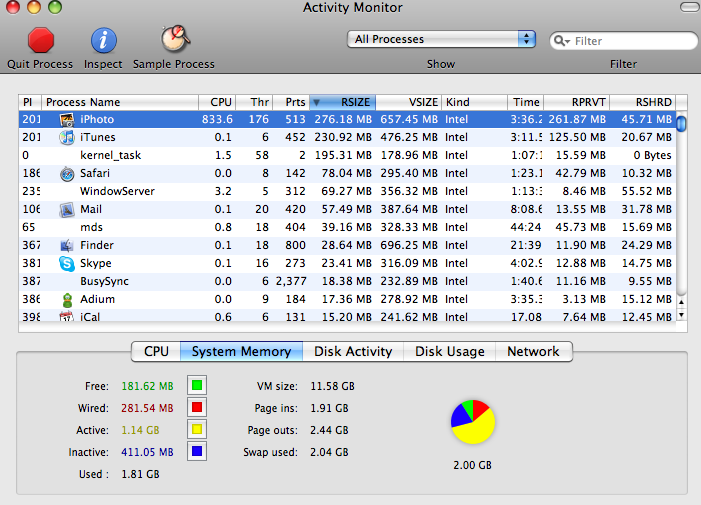Select the System Memory tab
The width and height of the screenshot is (701, 505).
pos(241,351)
